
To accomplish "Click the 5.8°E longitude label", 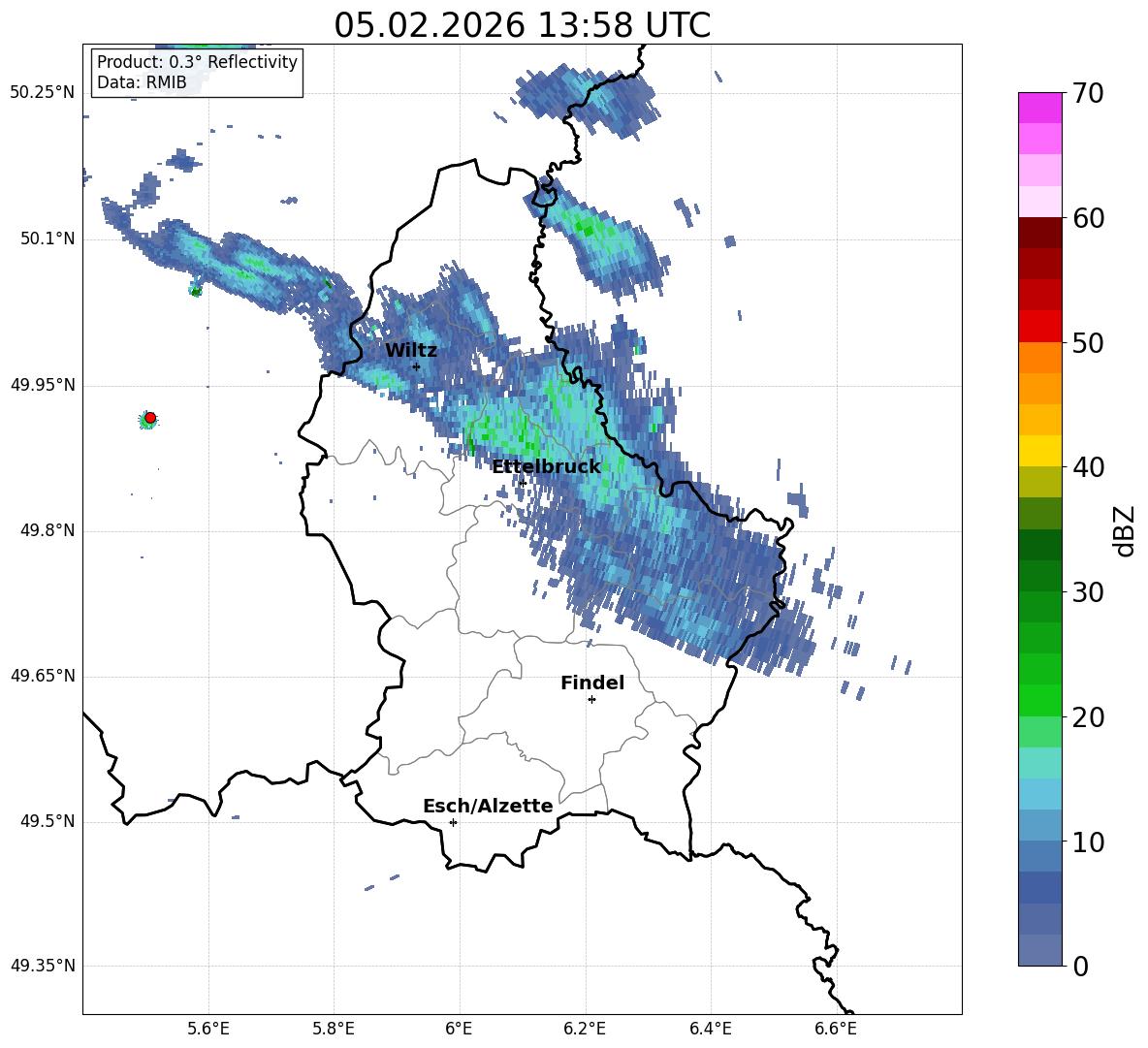I will coord(334,1029).
